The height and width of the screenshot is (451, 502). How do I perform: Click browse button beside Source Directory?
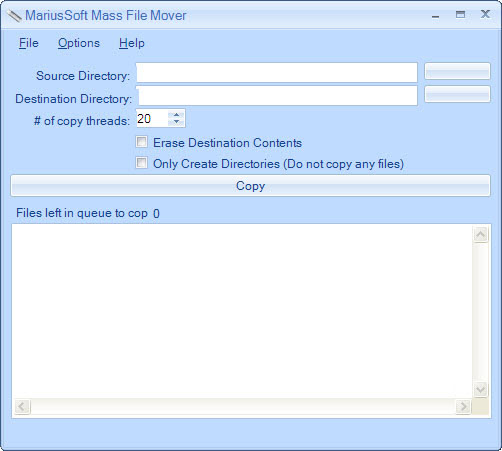coord(457,71)
